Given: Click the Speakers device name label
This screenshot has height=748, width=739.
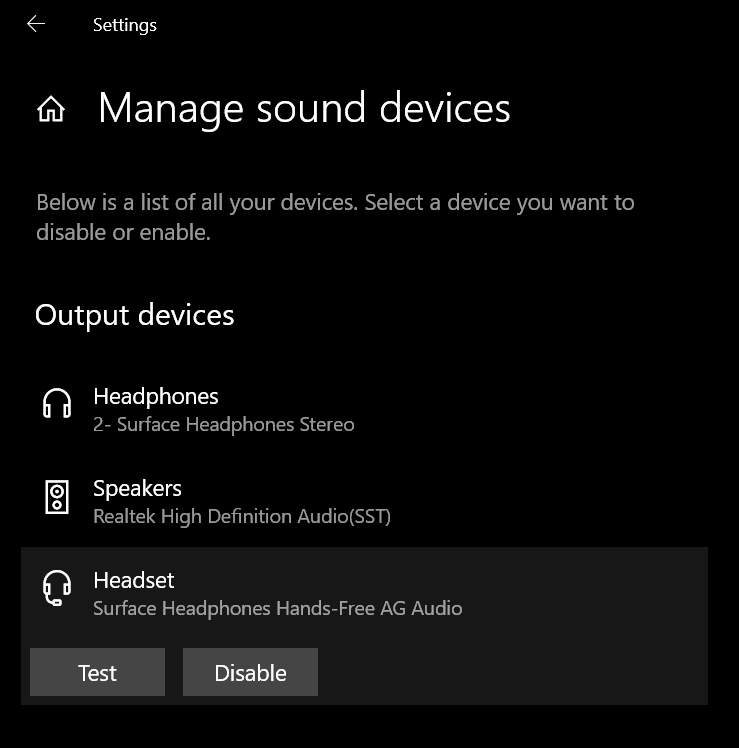Looking at the screenshot, I should (137, 488).
